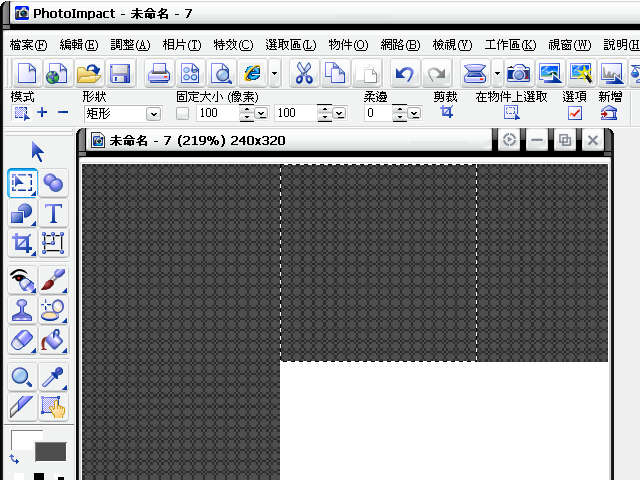Select the Remove Red Eye tool

tap(22, 280)
